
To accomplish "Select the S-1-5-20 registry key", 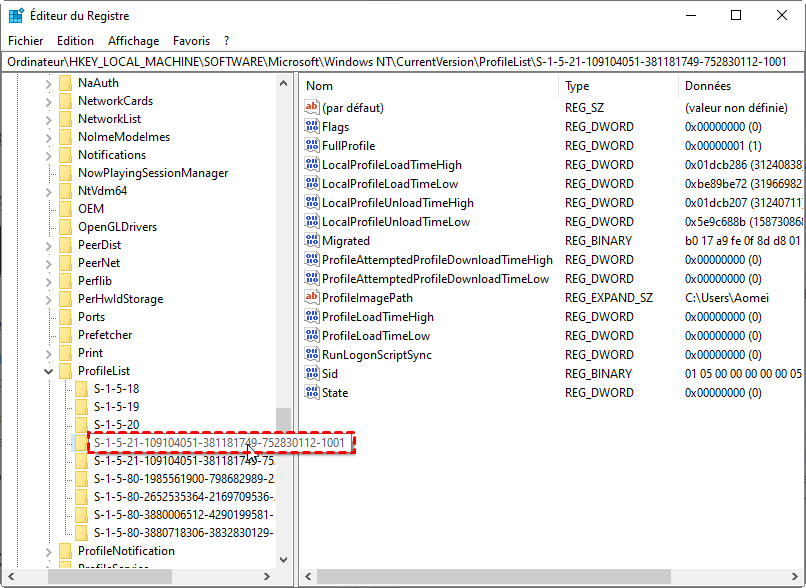I will point(116,425).
